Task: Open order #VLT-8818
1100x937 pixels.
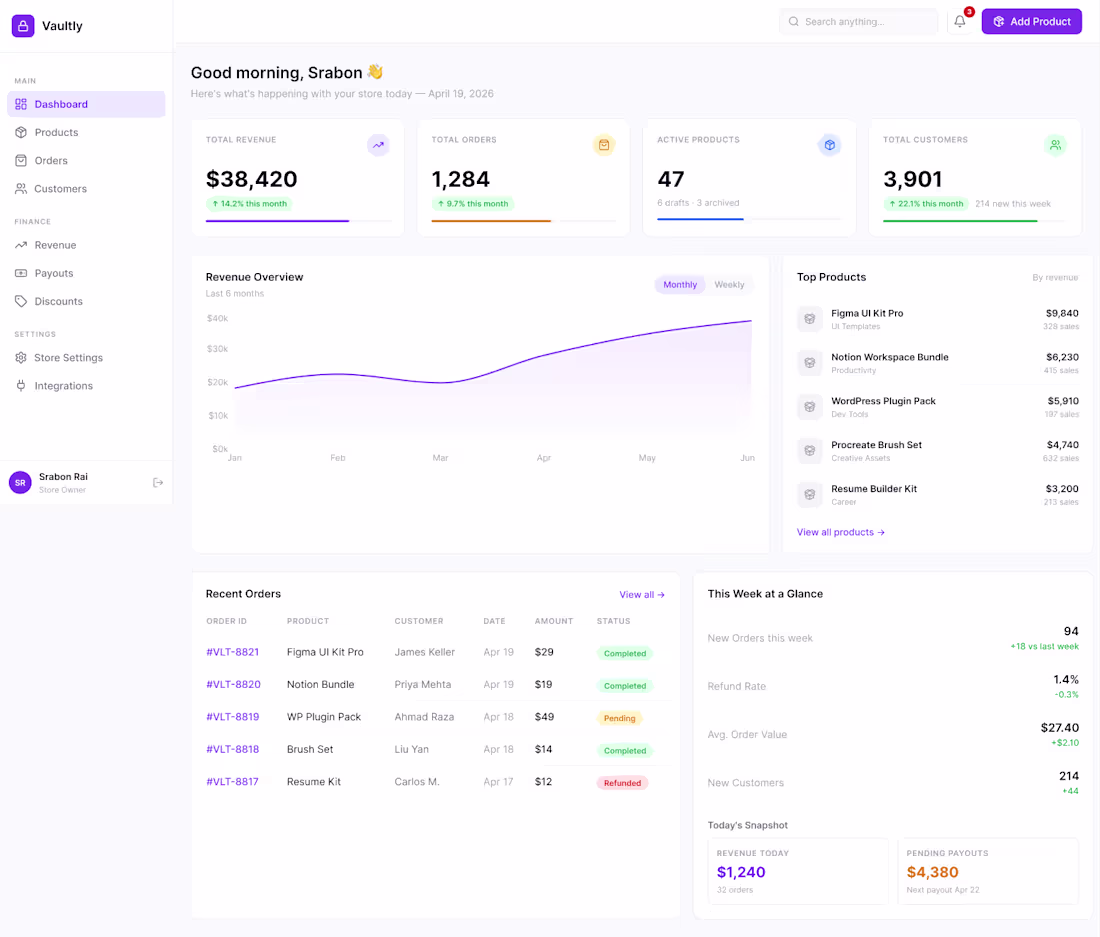Action: pos(232,749)
